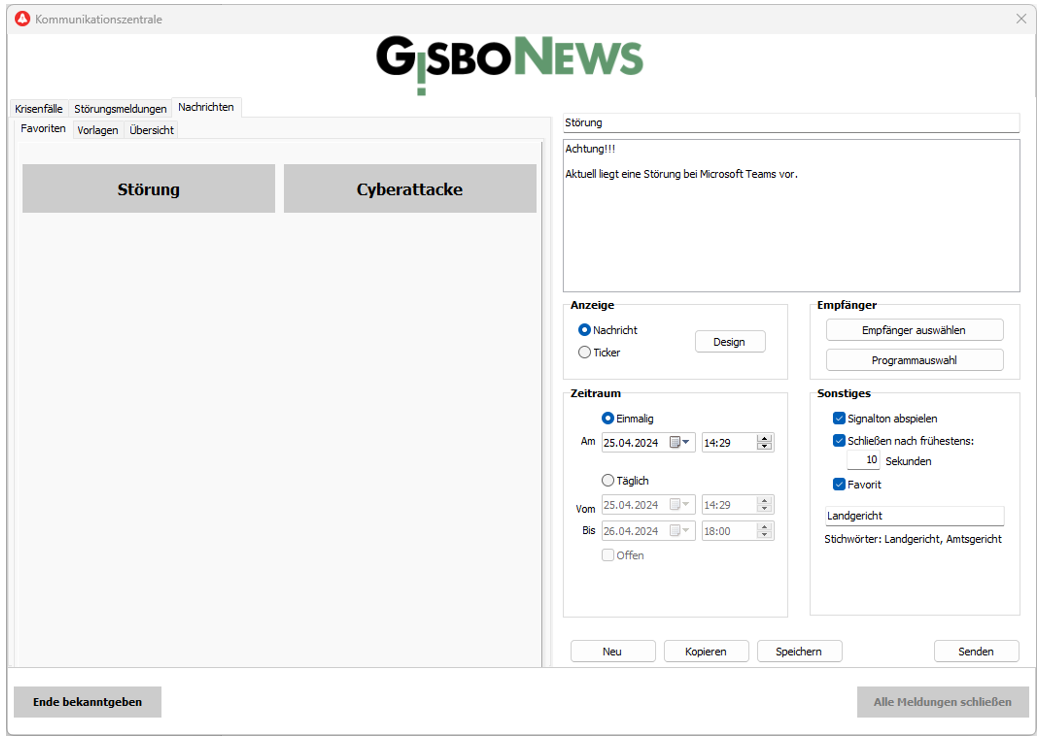This screenshot has height=743, width=1042.
Task: Open the calendar dropdown for the Am date
Action: click(679, 443)
